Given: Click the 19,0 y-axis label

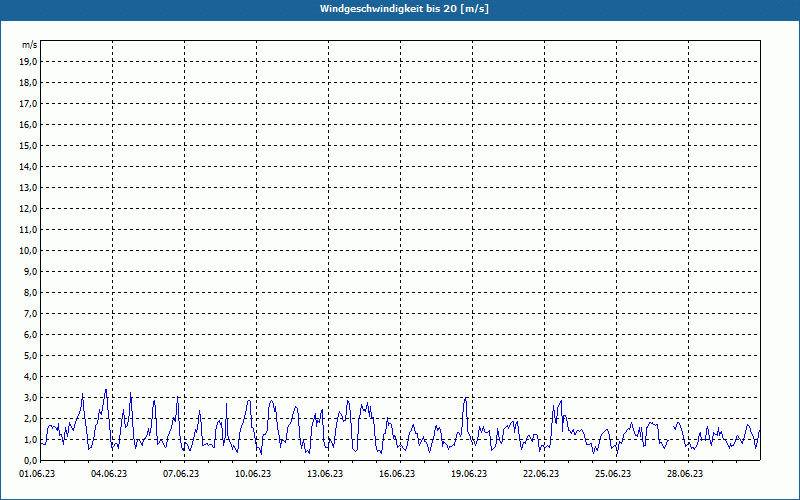Looking at the screenshot, I should point(28,62).
